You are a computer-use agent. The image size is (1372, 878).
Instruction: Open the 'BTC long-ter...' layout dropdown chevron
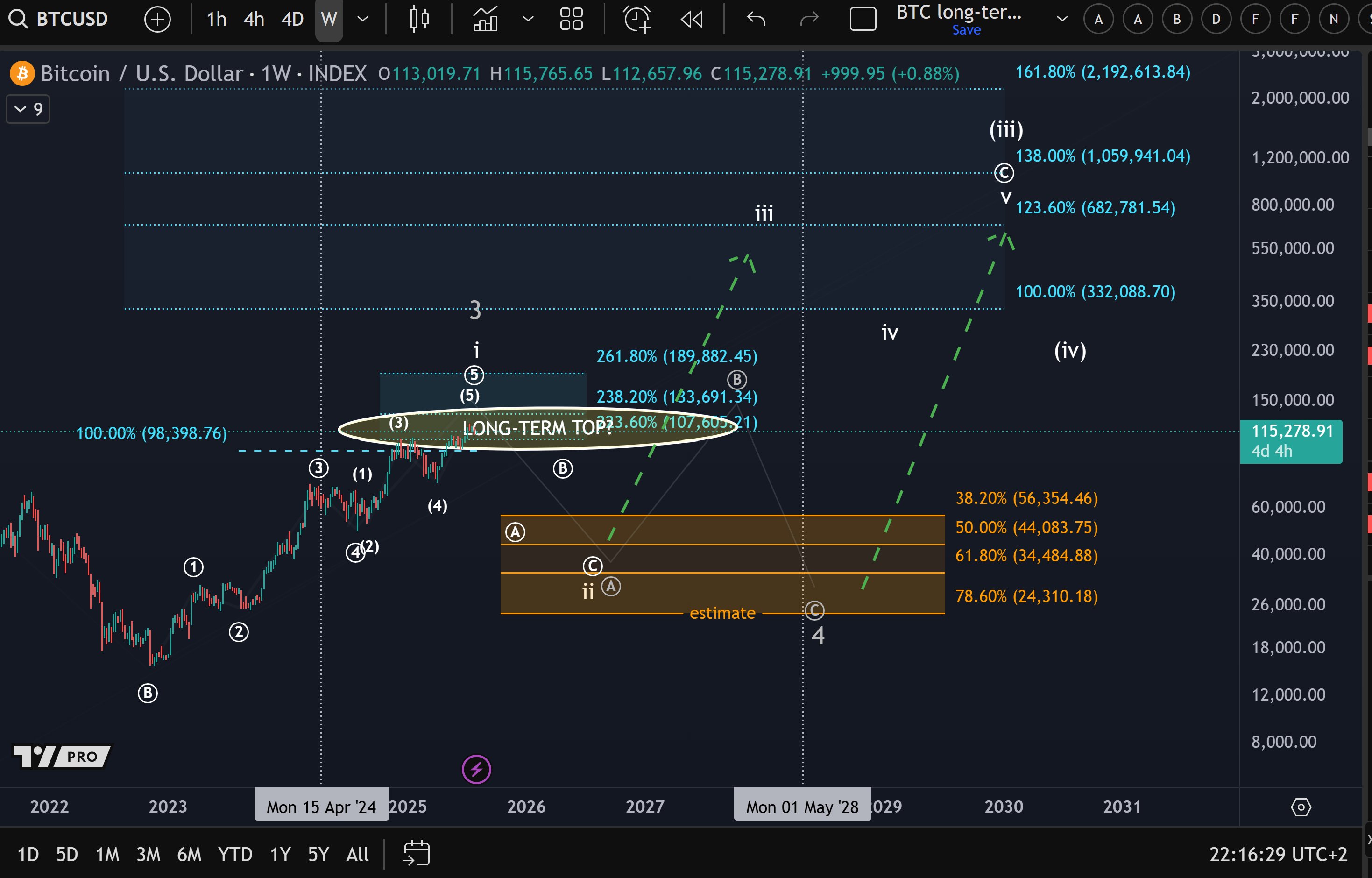[1061, 19]
